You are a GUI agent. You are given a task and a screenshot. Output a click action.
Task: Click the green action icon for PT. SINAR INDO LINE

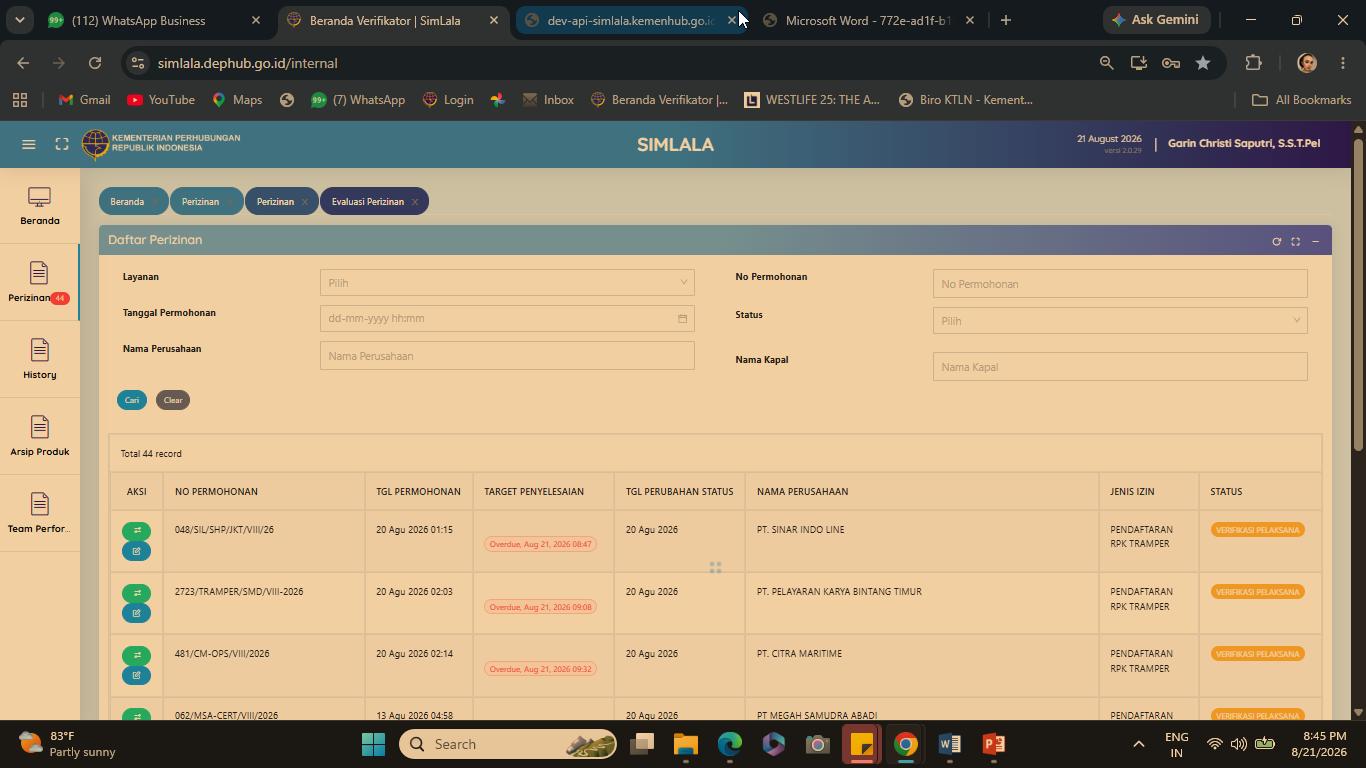coord(137,531)
